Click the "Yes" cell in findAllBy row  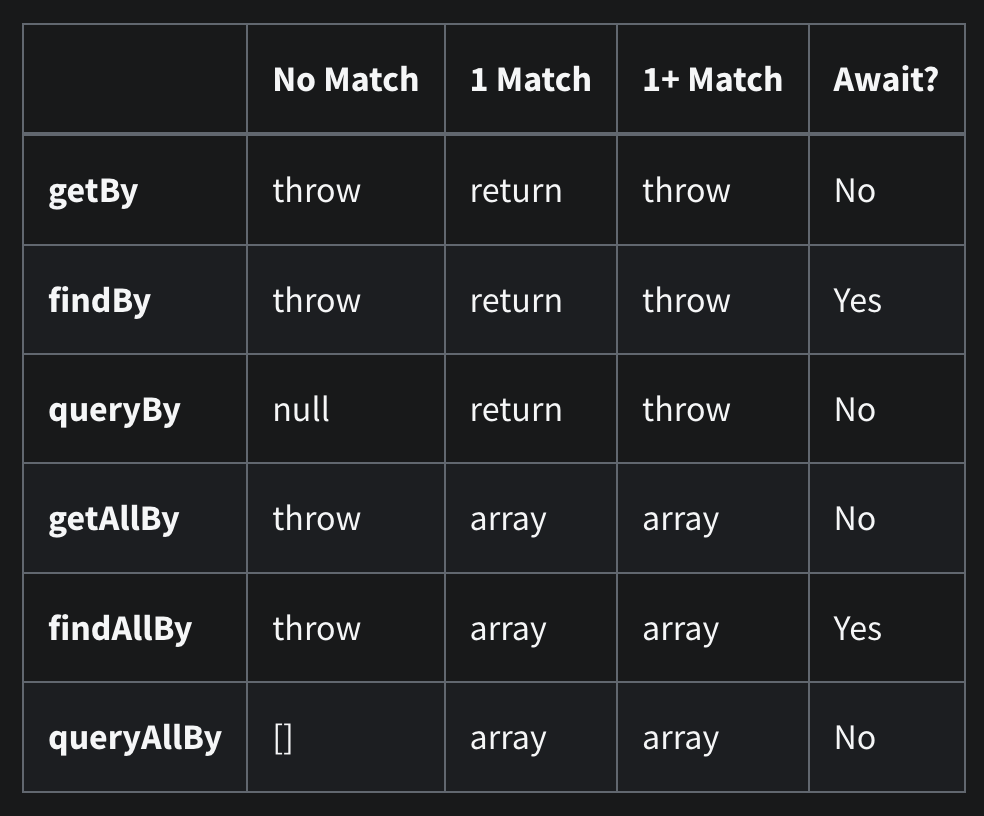coord(857,629)
